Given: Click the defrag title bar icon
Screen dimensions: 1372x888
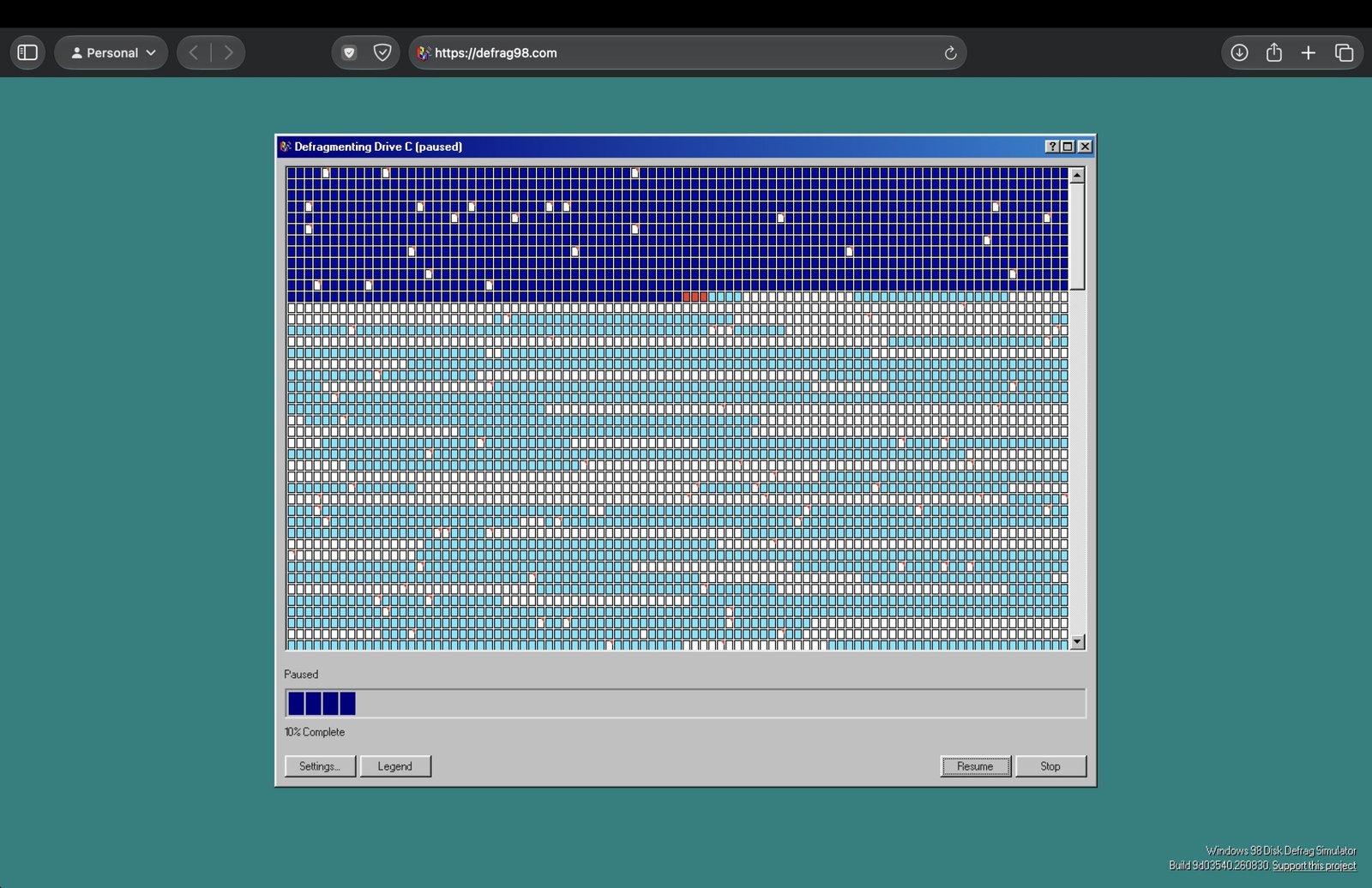Looking at the screenshot, I should tap(286, 147).
